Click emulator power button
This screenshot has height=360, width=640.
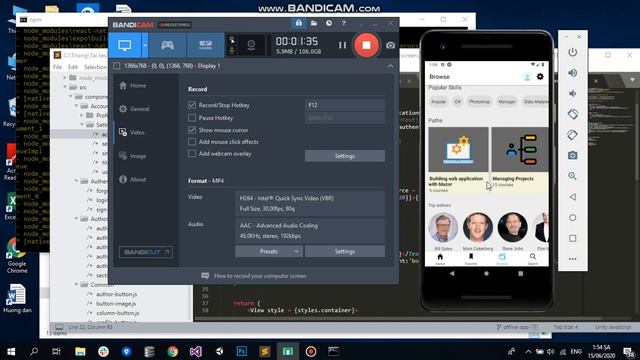coord(573,52)
